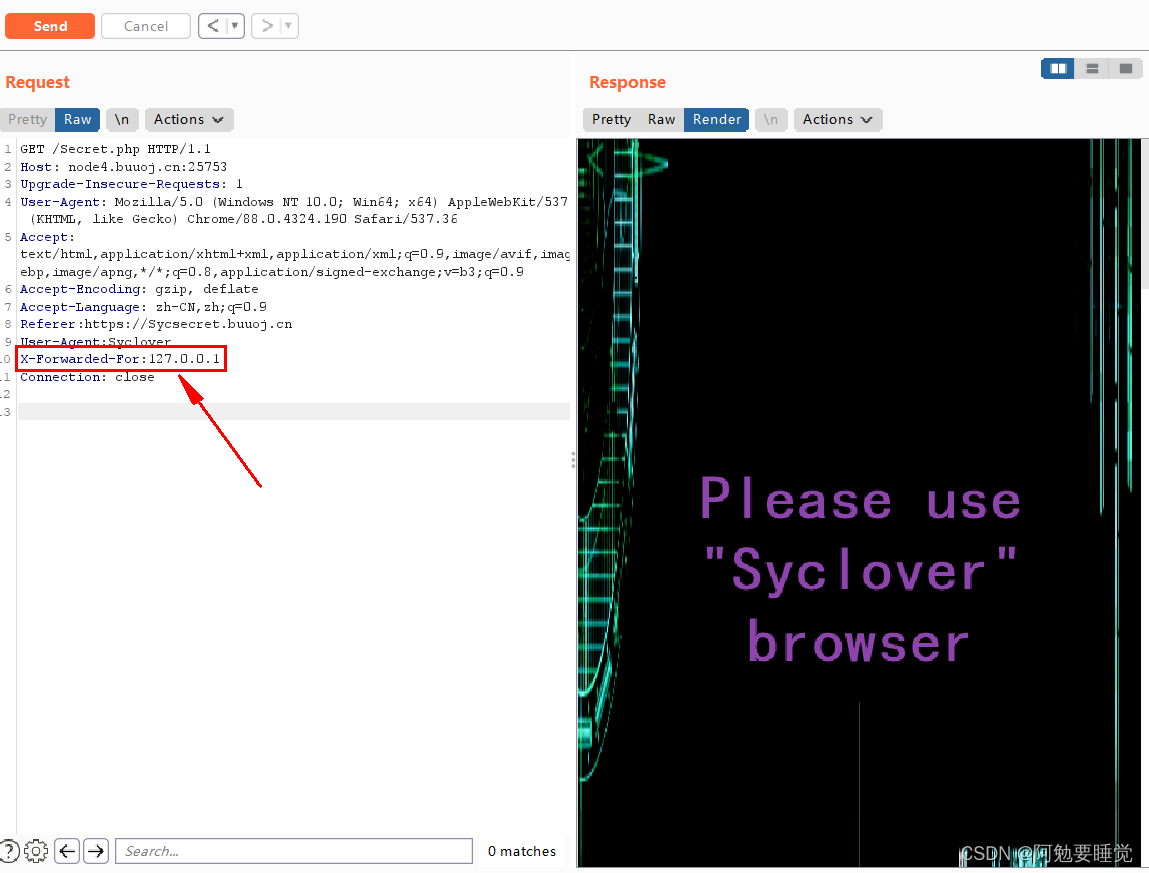
Task: Click the Accept-Language zh-CN header line
Action: (144, 307)
